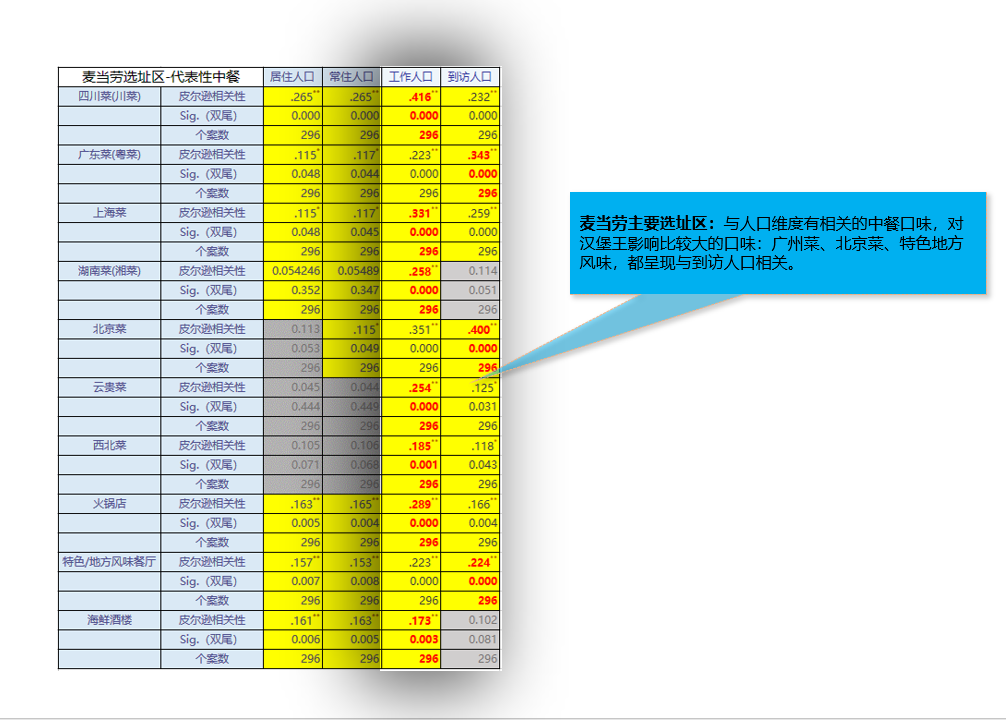Click the gray 0.113 cell for 北京菜
Screen dimensions: 1006x720
pos(293,329)
